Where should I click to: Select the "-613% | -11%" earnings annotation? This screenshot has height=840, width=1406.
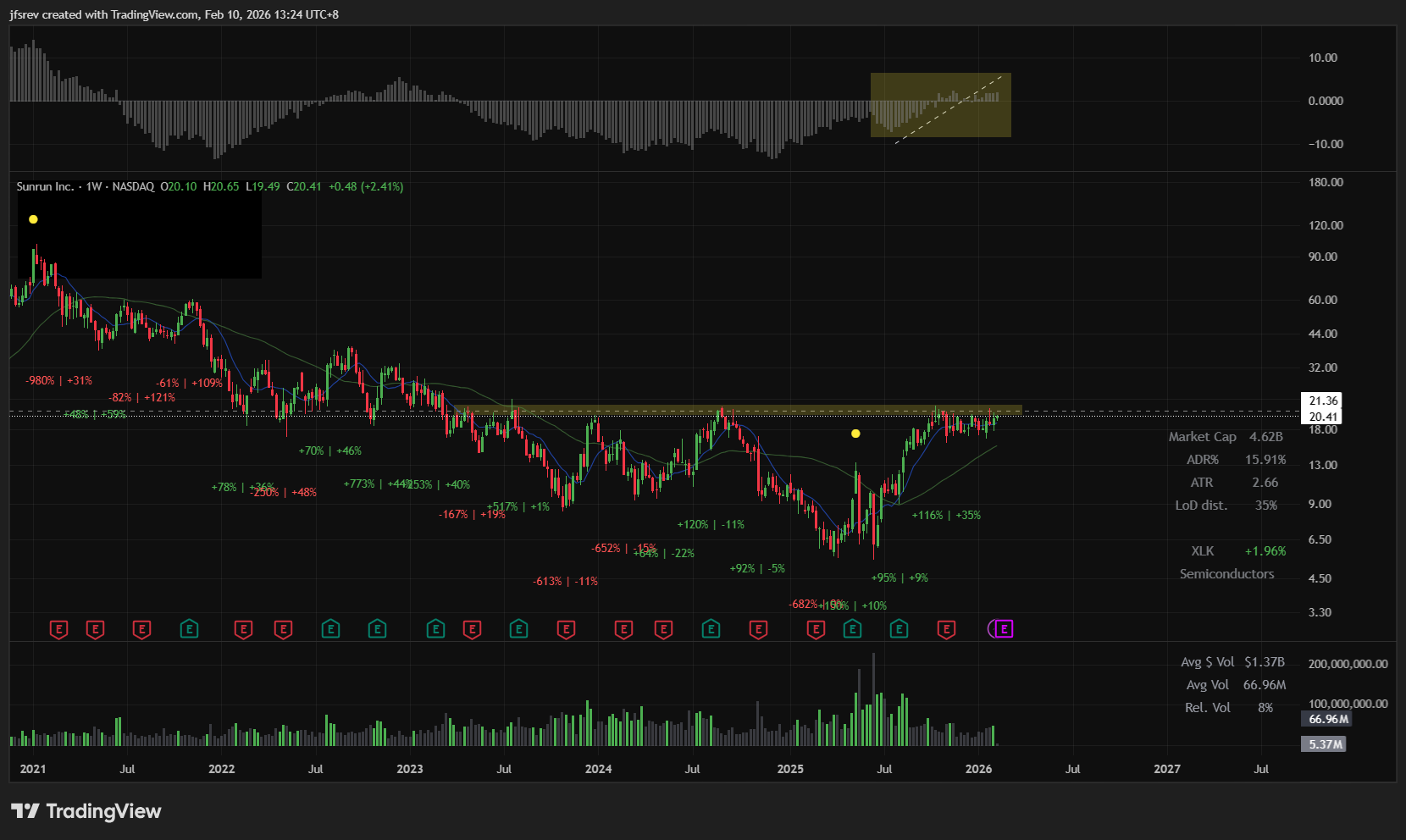tap(565, 582)
